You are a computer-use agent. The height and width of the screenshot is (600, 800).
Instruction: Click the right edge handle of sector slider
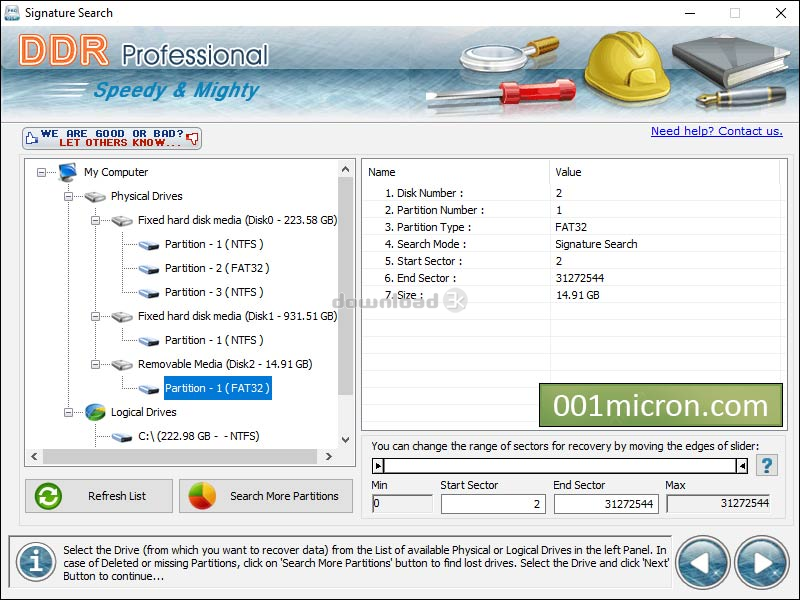click(742, 466)
